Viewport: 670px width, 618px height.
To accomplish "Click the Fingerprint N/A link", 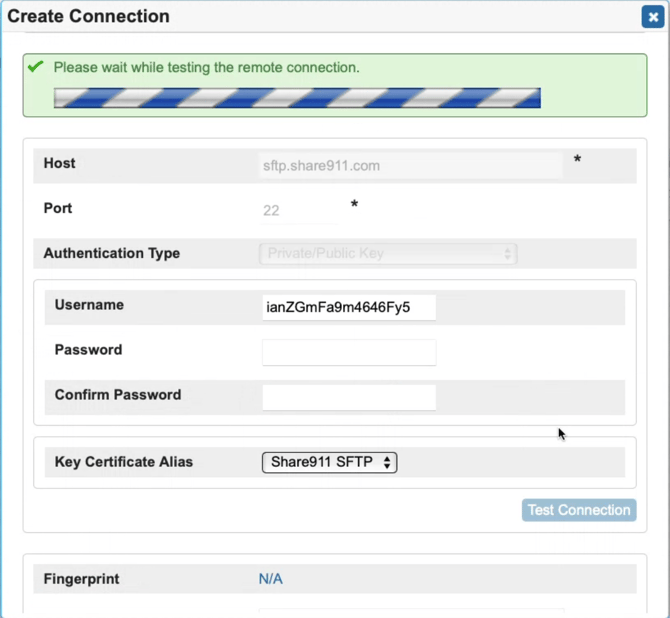I will coord(270,579).
